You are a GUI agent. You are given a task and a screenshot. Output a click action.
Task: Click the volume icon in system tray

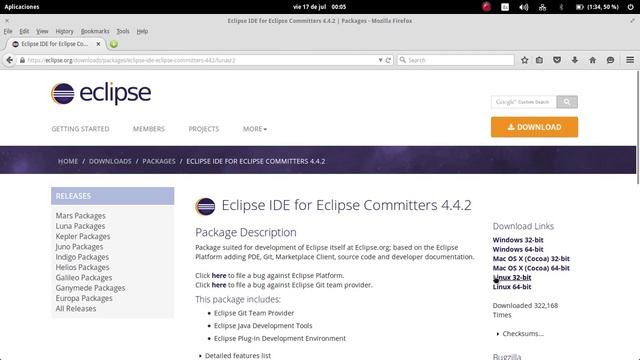pos(524,7)
